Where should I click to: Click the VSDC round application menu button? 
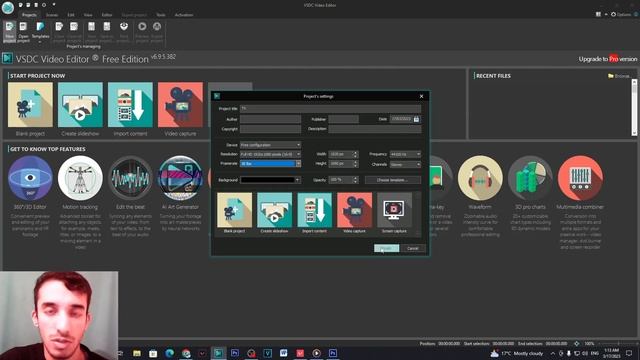8,7
